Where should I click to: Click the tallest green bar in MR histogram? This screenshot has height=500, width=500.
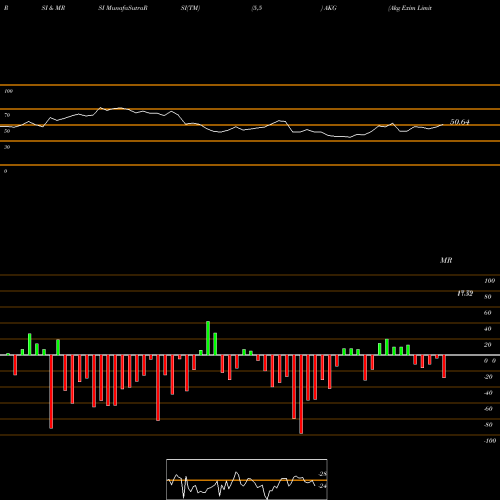point(208,338)
